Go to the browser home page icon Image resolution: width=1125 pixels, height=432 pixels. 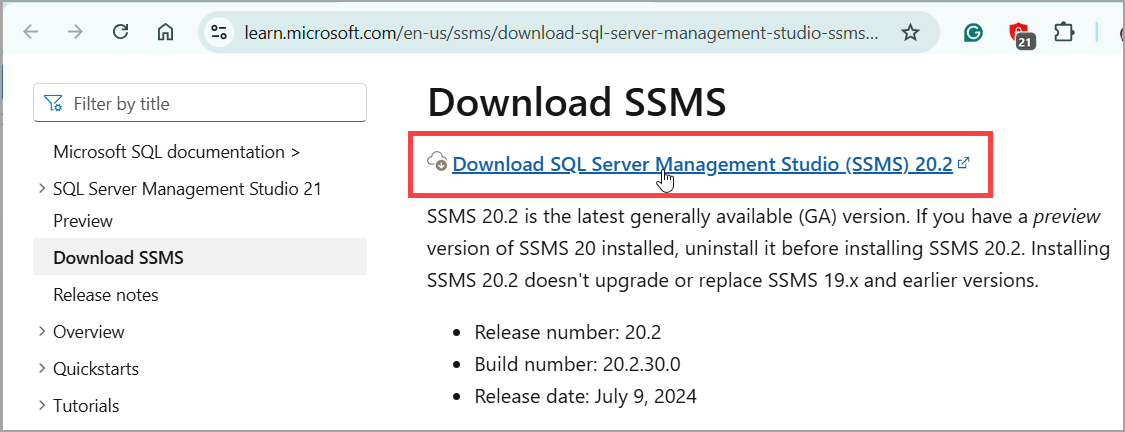(x=165, y=32)
